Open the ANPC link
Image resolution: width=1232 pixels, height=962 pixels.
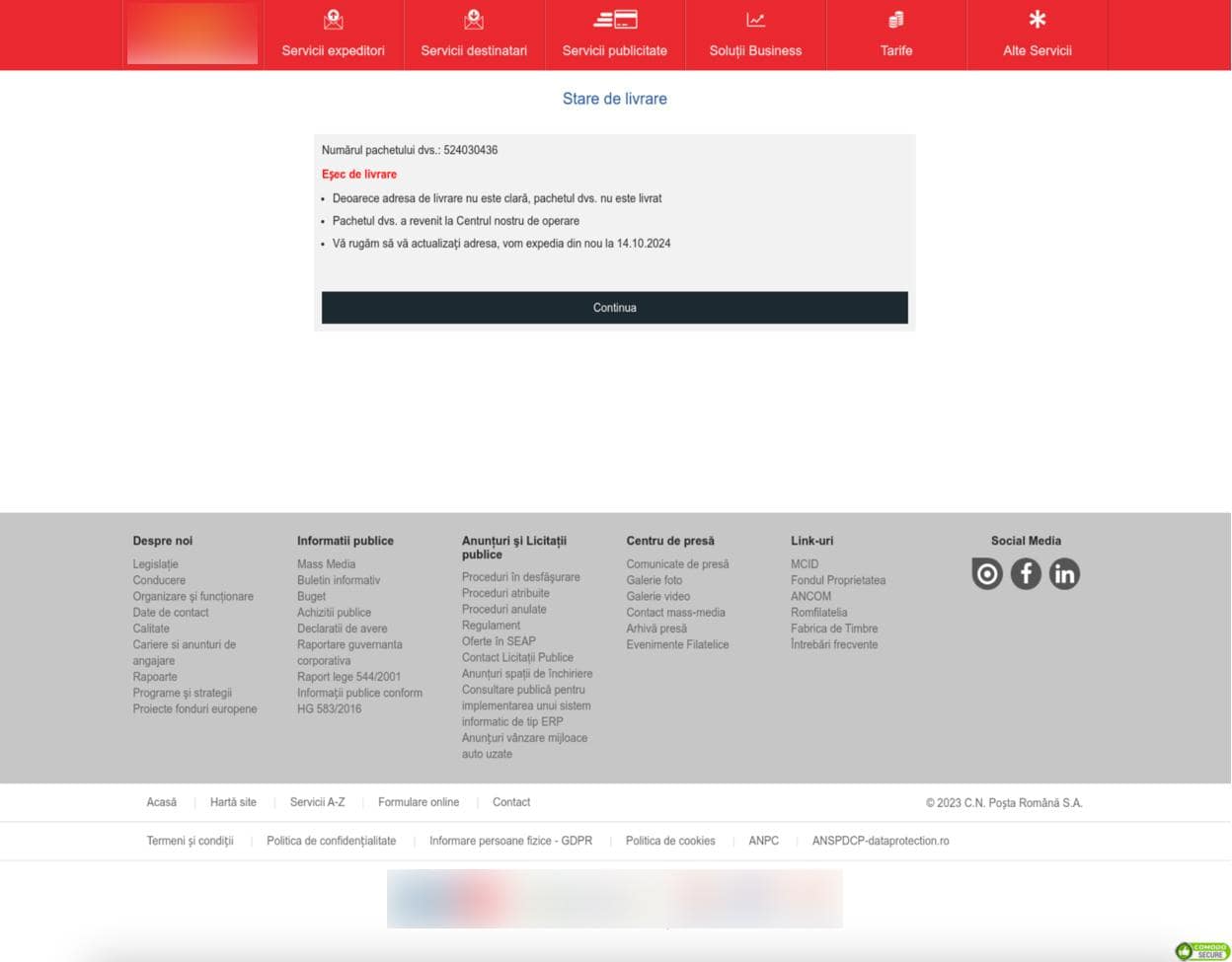[x=763, y=841]
